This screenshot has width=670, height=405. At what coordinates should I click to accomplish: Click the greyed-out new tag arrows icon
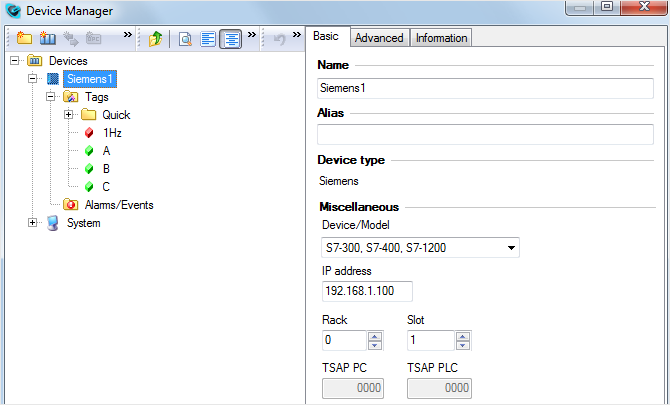point(71,38)
